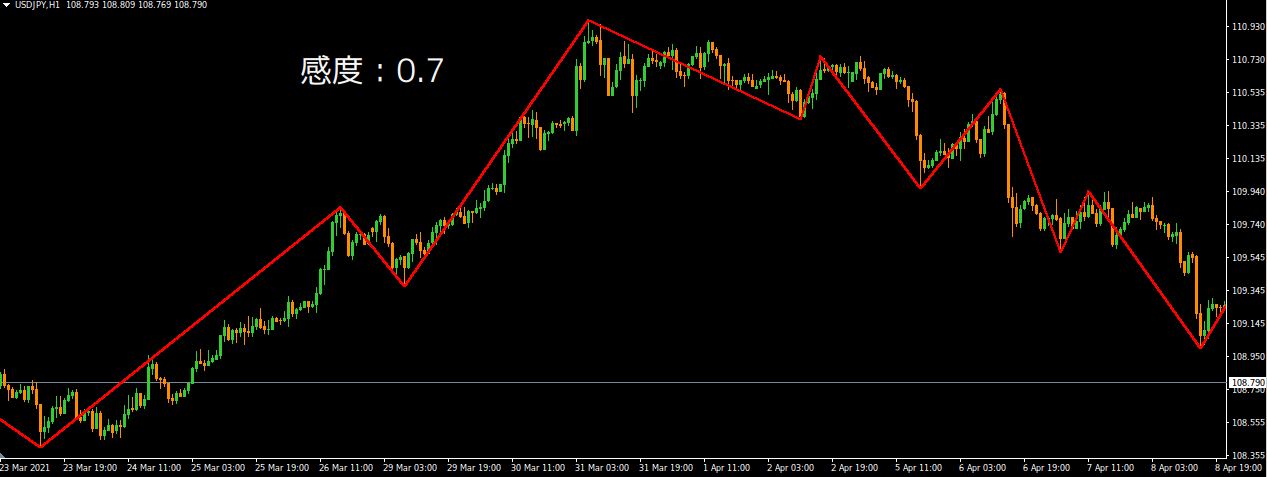The height and width of the screenshot is (477, 1267).
Task: Click the 5 Apr 11:00 time label
Action: click(919, 468)
